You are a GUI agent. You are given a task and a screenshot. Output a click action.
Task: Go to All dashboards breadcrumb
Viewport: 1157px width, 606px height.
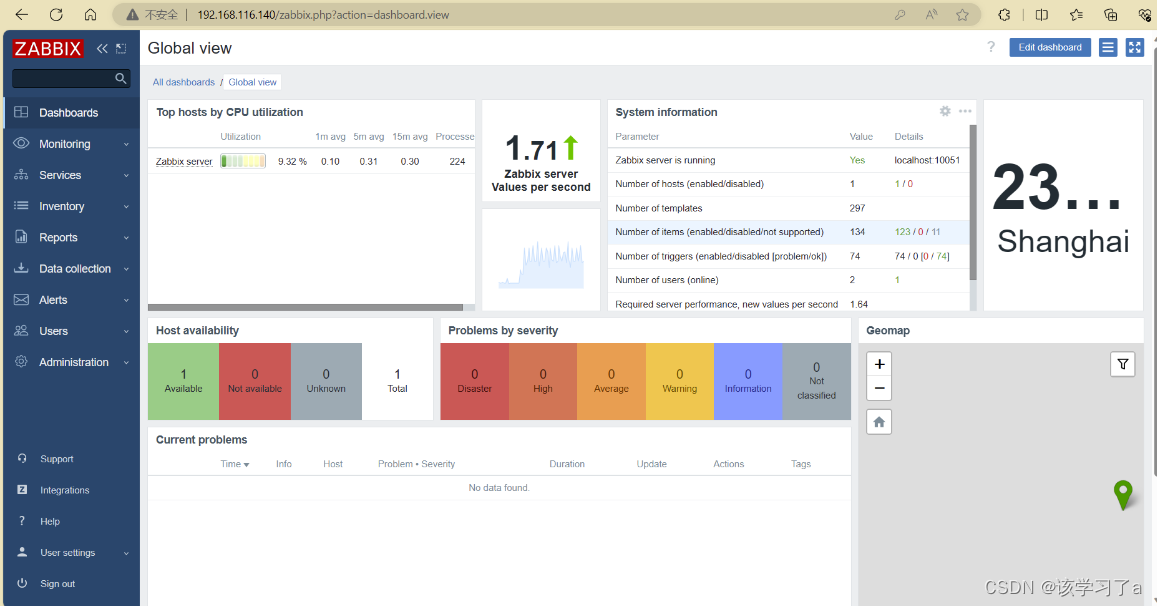pyautogui.click(x=184, y=82)
